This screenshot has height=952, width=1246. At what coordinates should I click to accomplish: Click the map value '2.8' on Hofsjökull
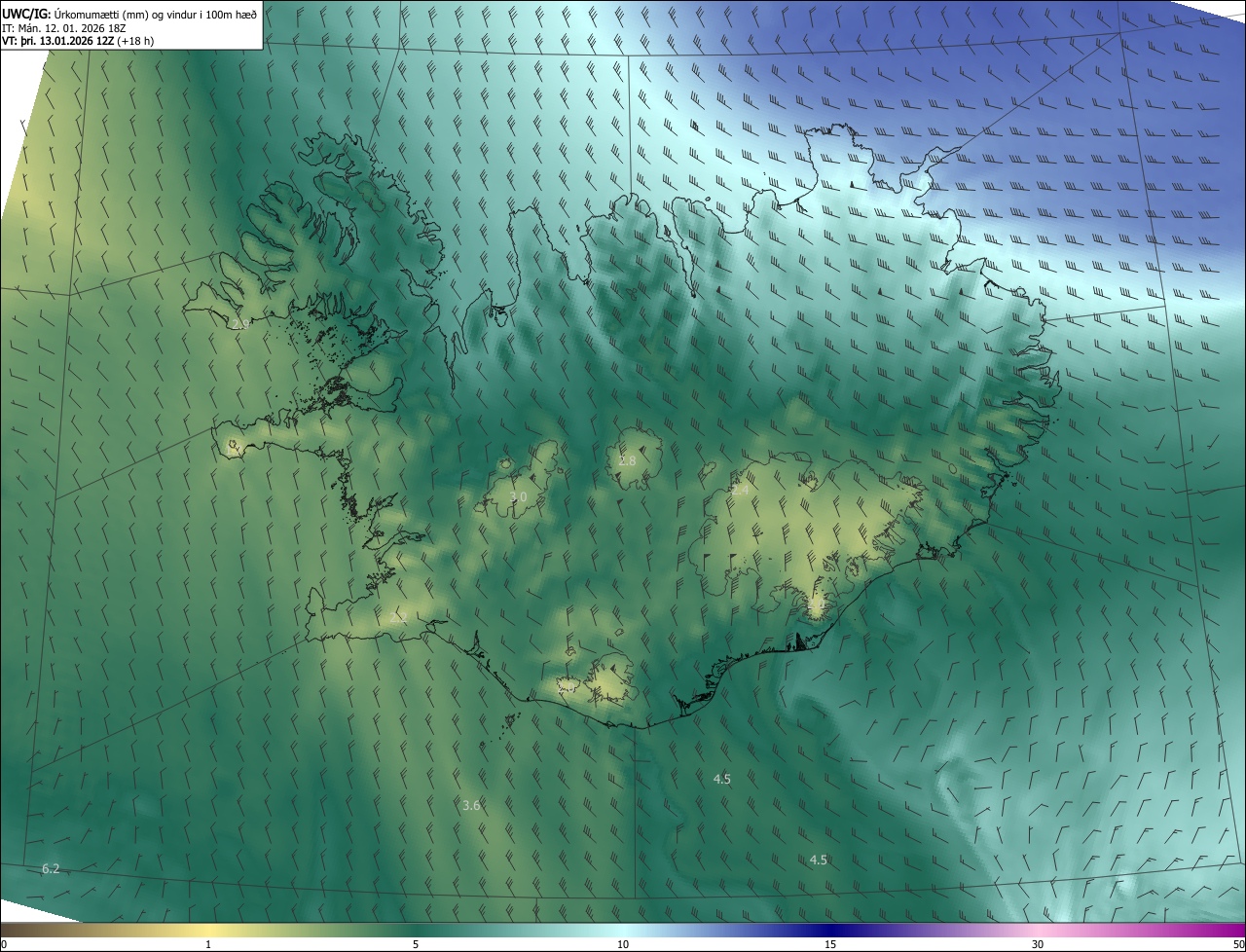[x=627, y=460]
